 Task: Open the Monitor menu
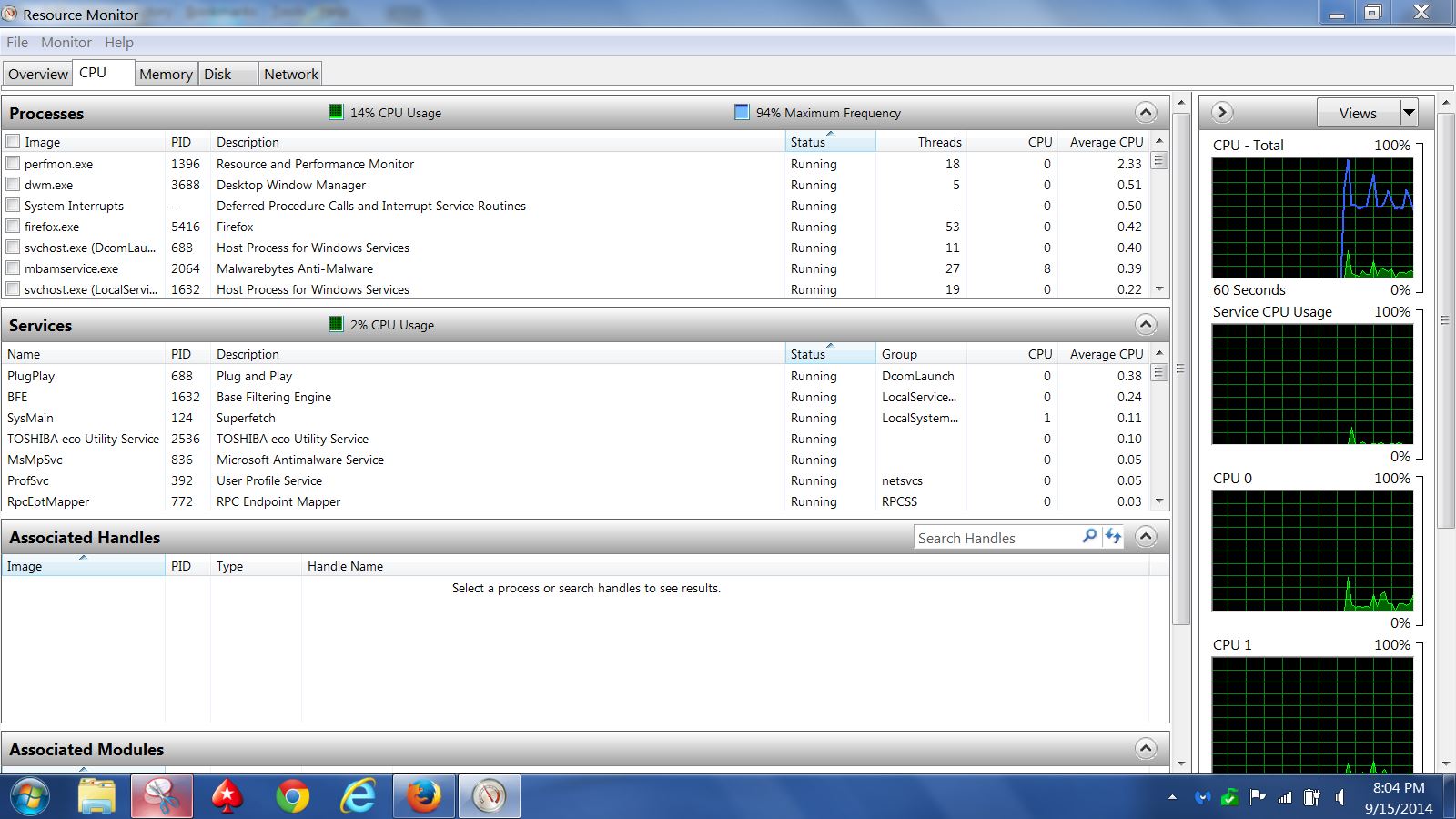66,42
